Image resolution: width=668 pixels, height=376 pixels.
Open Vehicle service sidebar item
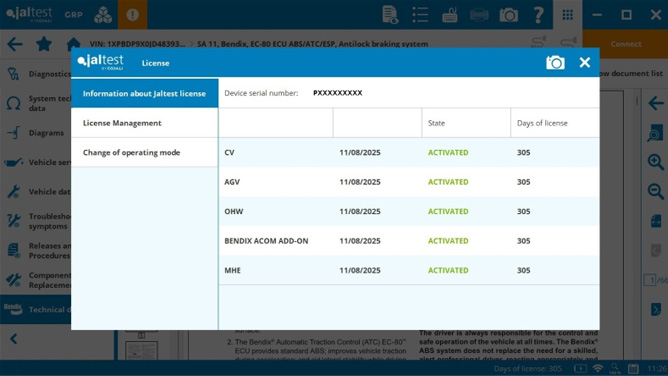[x=36, y=162]
